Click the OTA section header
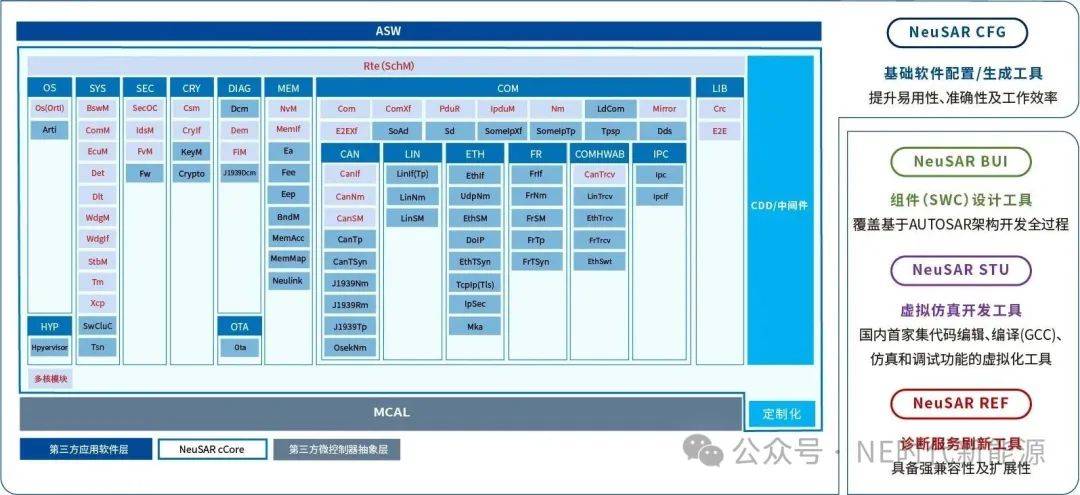This screenshot has width=1080, height=495. 240,327
